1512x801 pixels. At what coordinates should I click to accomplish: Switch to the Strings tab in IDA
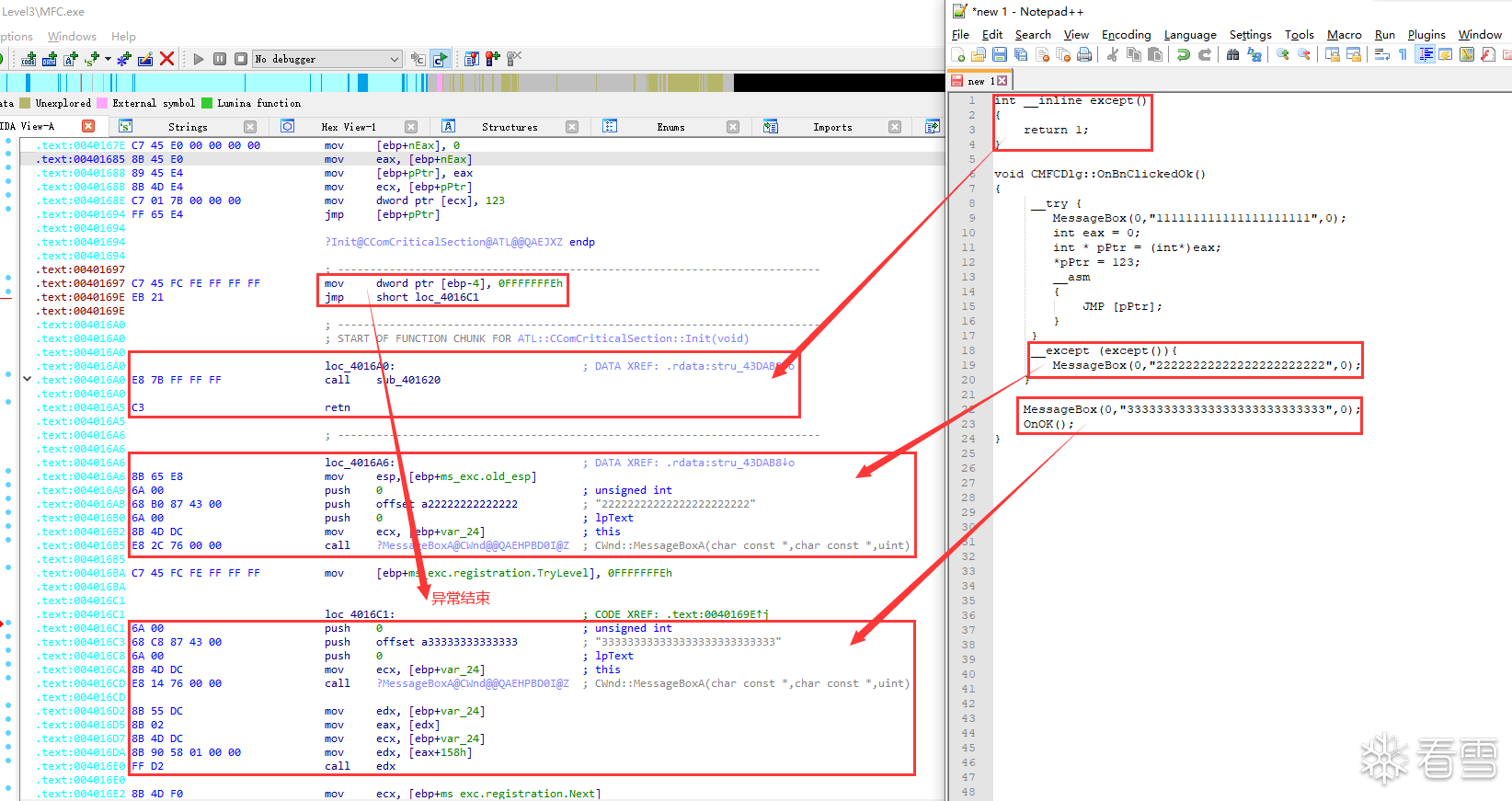[x=188, y=127]
